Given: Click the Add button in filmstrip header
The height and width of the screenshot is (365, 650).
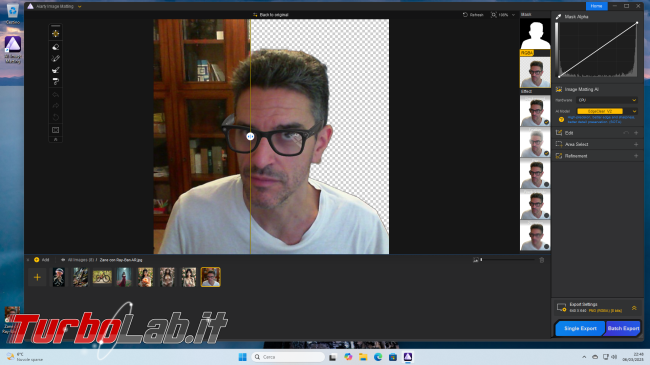Looking at the screenshot, I should click(x=41, y=260).
